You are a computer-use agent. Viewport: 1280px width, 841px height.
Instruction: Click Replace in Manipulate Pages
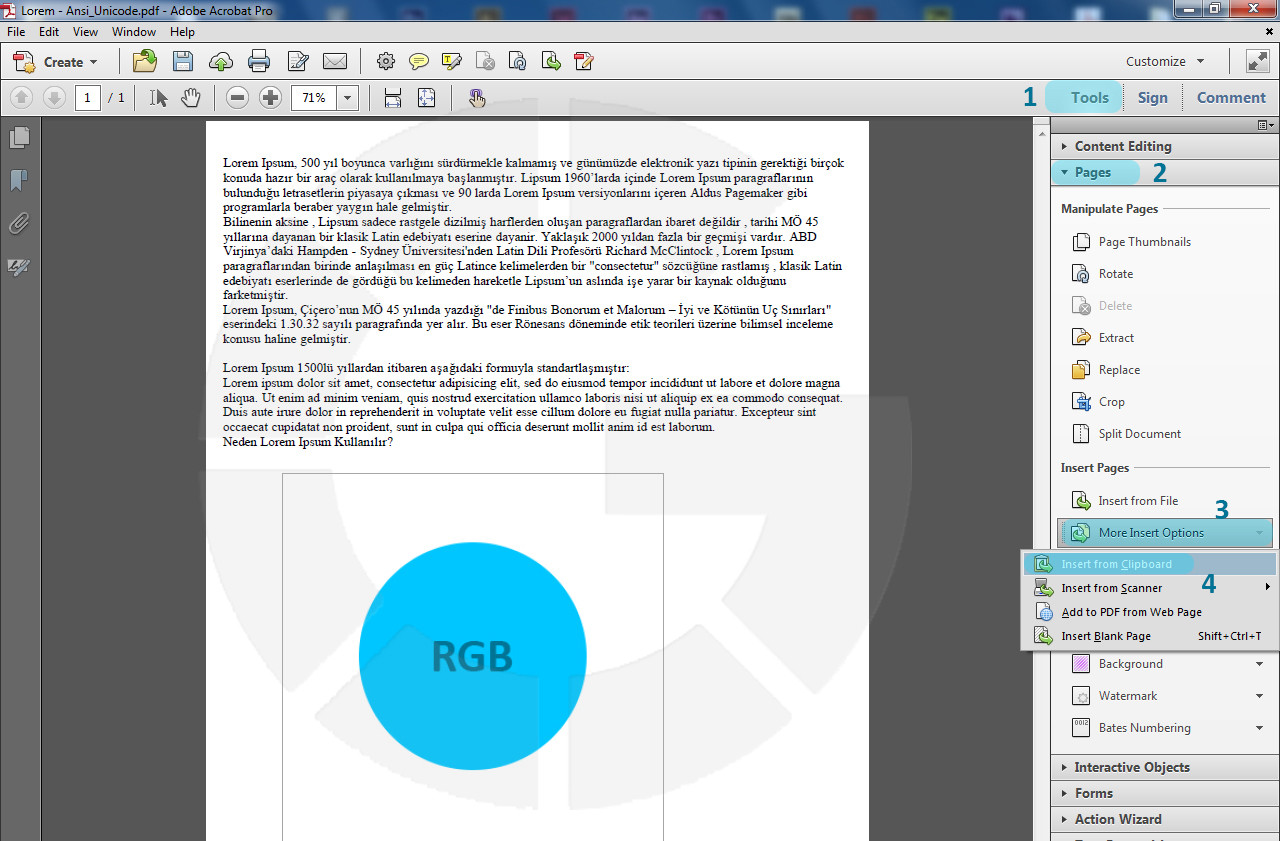coord(1106,370)
